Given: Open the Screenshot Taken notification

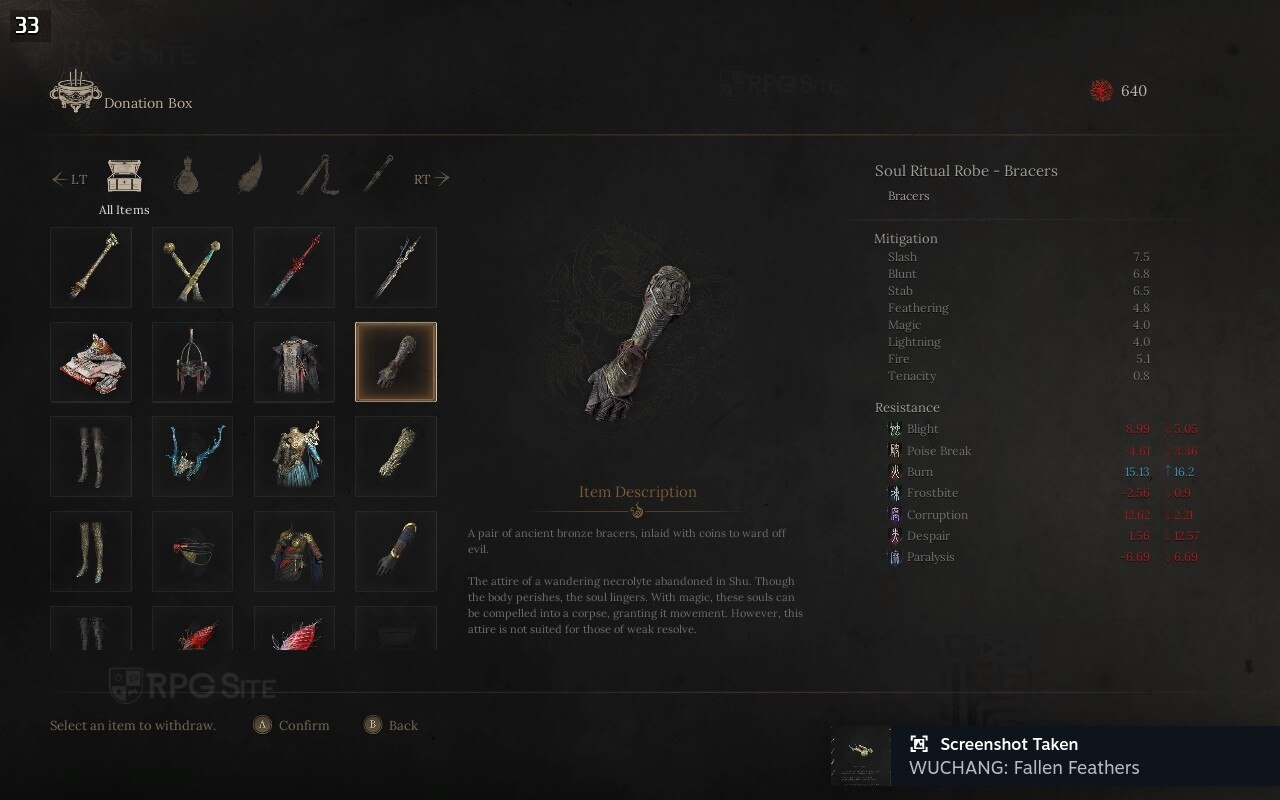Looking at the screenshot, I should [1055, 756].
